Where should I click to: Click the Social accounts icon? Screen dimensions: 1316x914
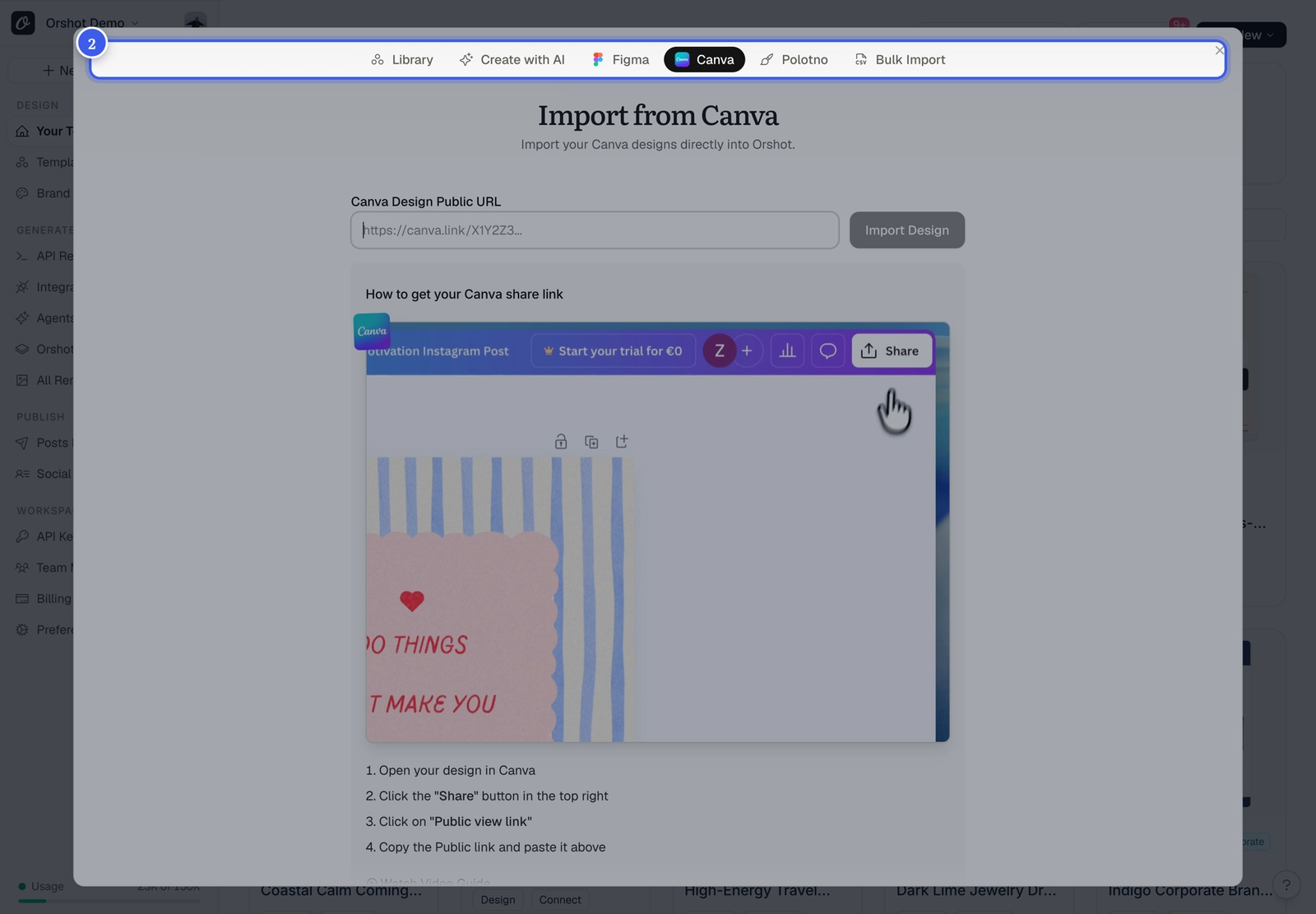pos(22,474)
